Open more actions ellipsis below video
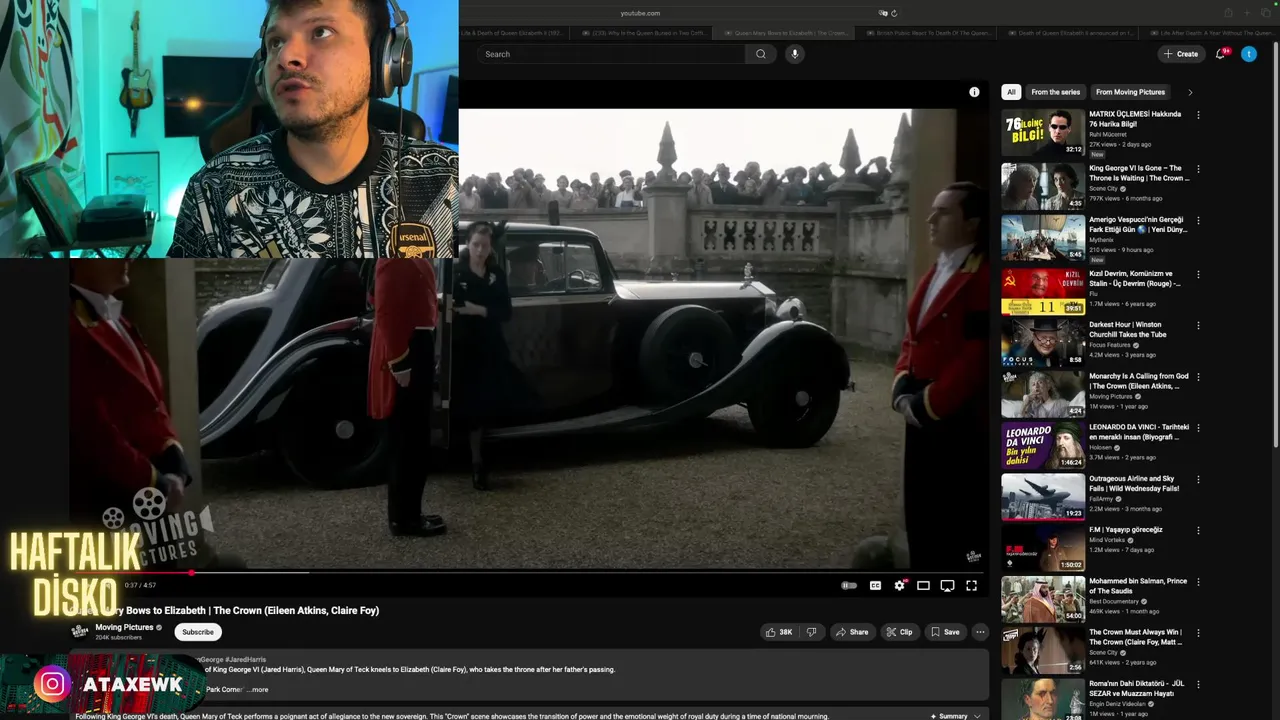Screen dimensions: 1280x720 click(x=980, y=632)
